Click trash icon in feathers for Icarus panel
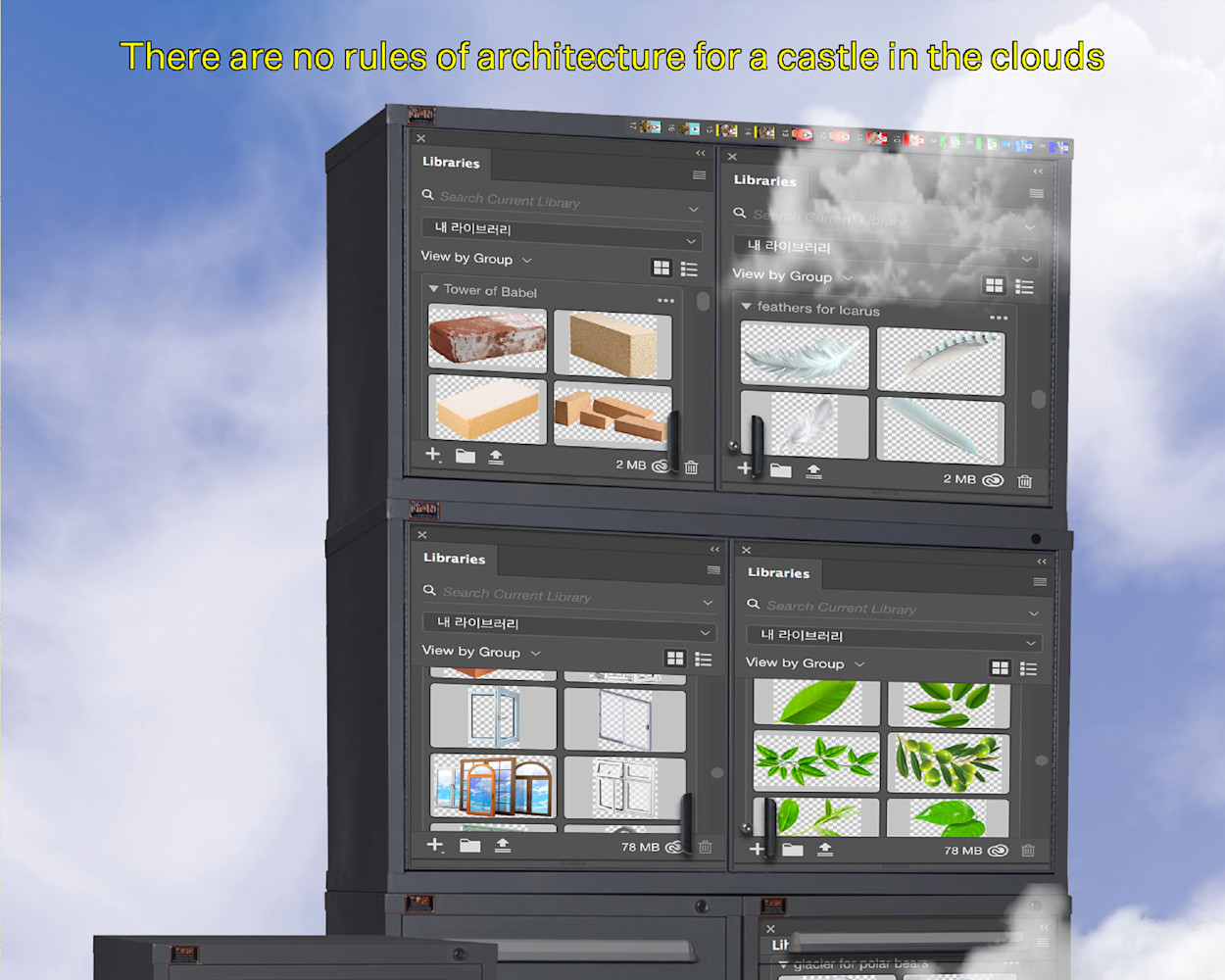The width and height of the screenshot is (1225, 980). (1025, 481)
